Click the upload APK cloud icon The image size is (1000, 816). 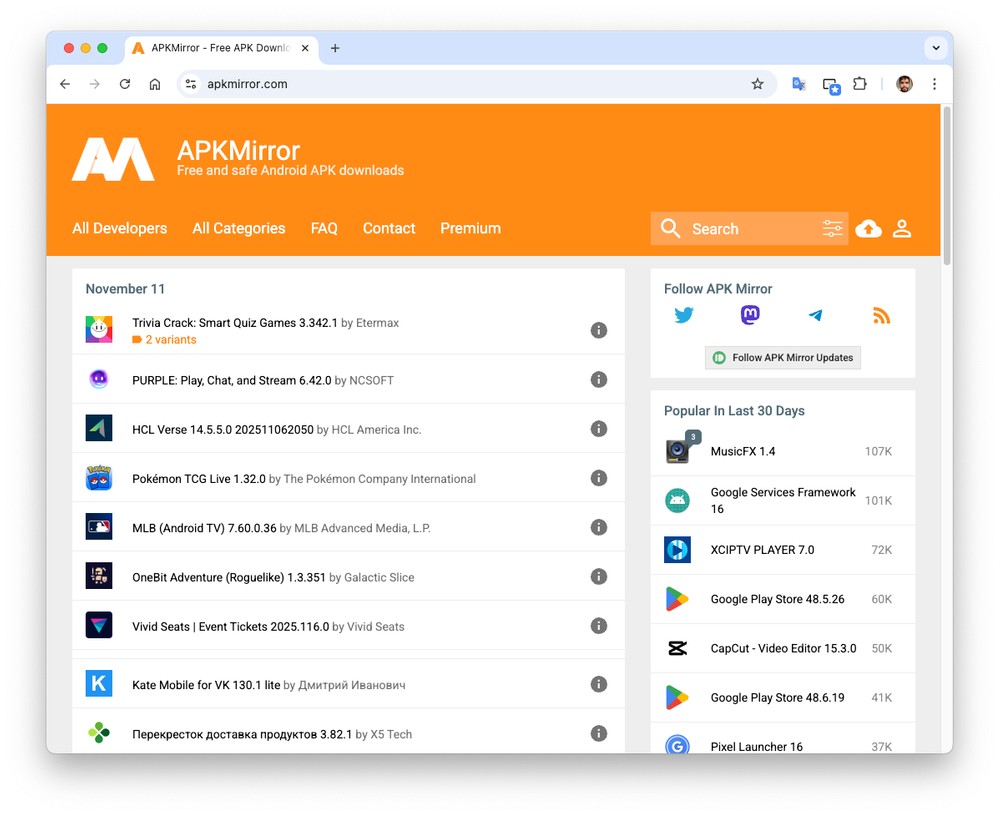pyautogui.click(x=869, y=229)
